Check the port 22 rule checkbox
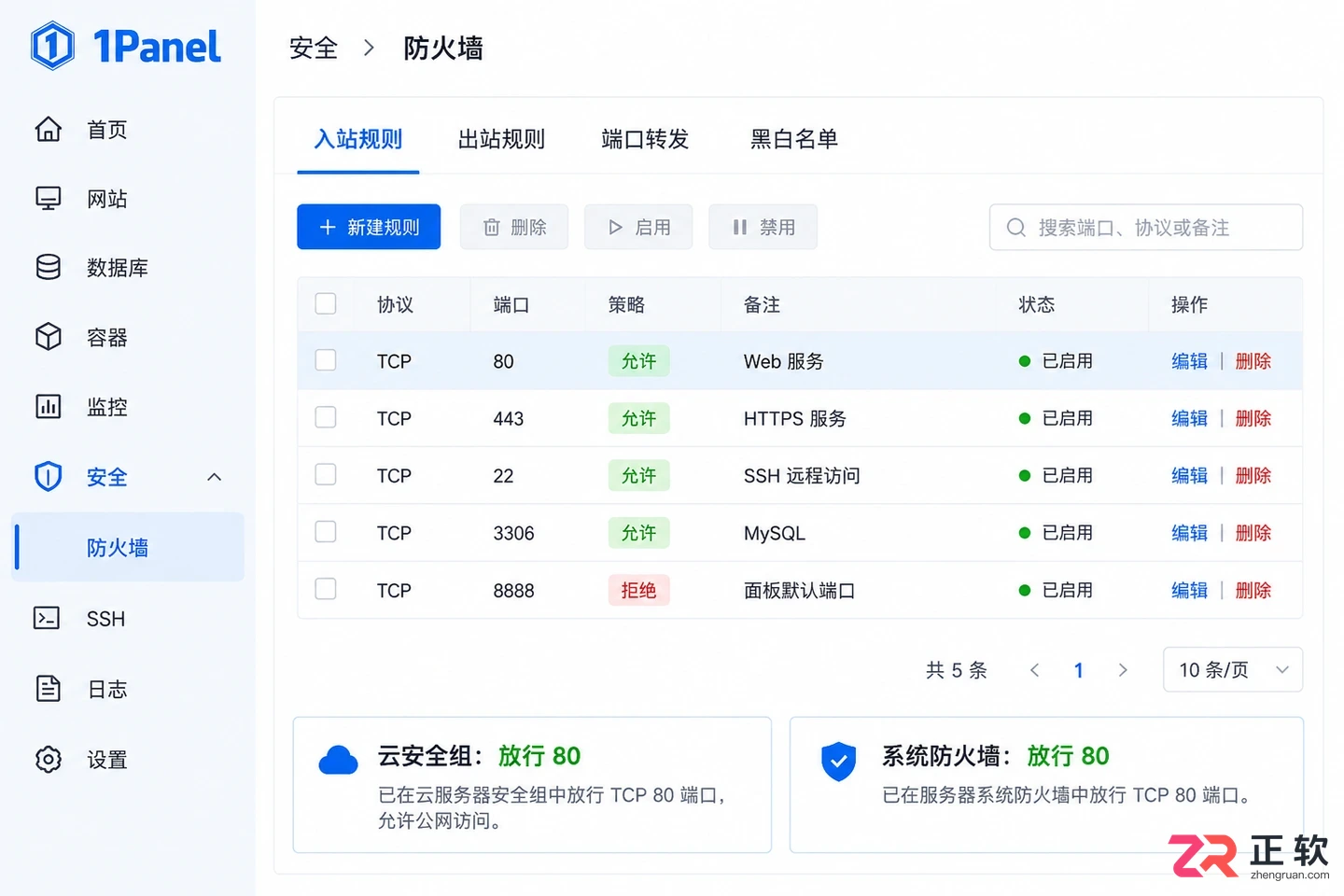Screen dimensions: 1344x896 pyautogui.click(x=326, y=474)
